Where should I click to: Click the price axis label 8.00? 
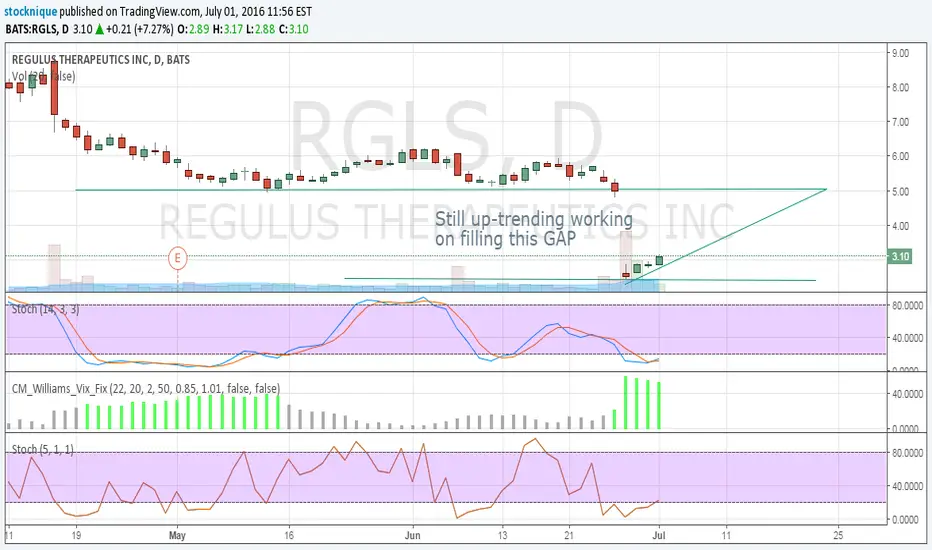(900, 87)
